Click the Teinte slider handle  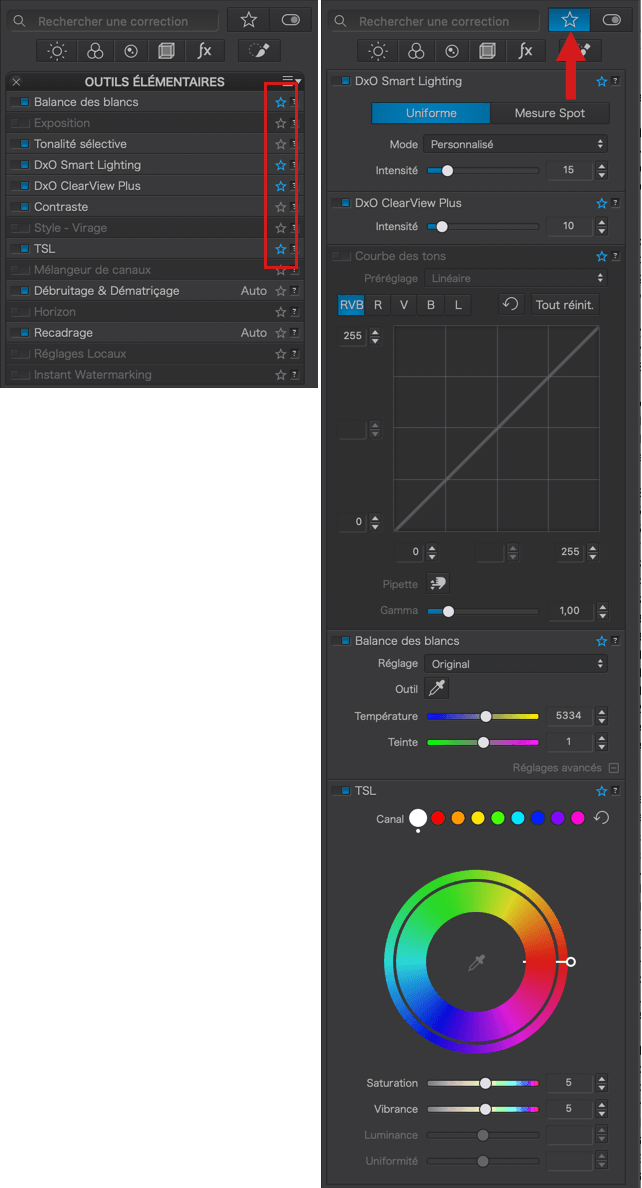pyautogui.click(x=483, y=742)
